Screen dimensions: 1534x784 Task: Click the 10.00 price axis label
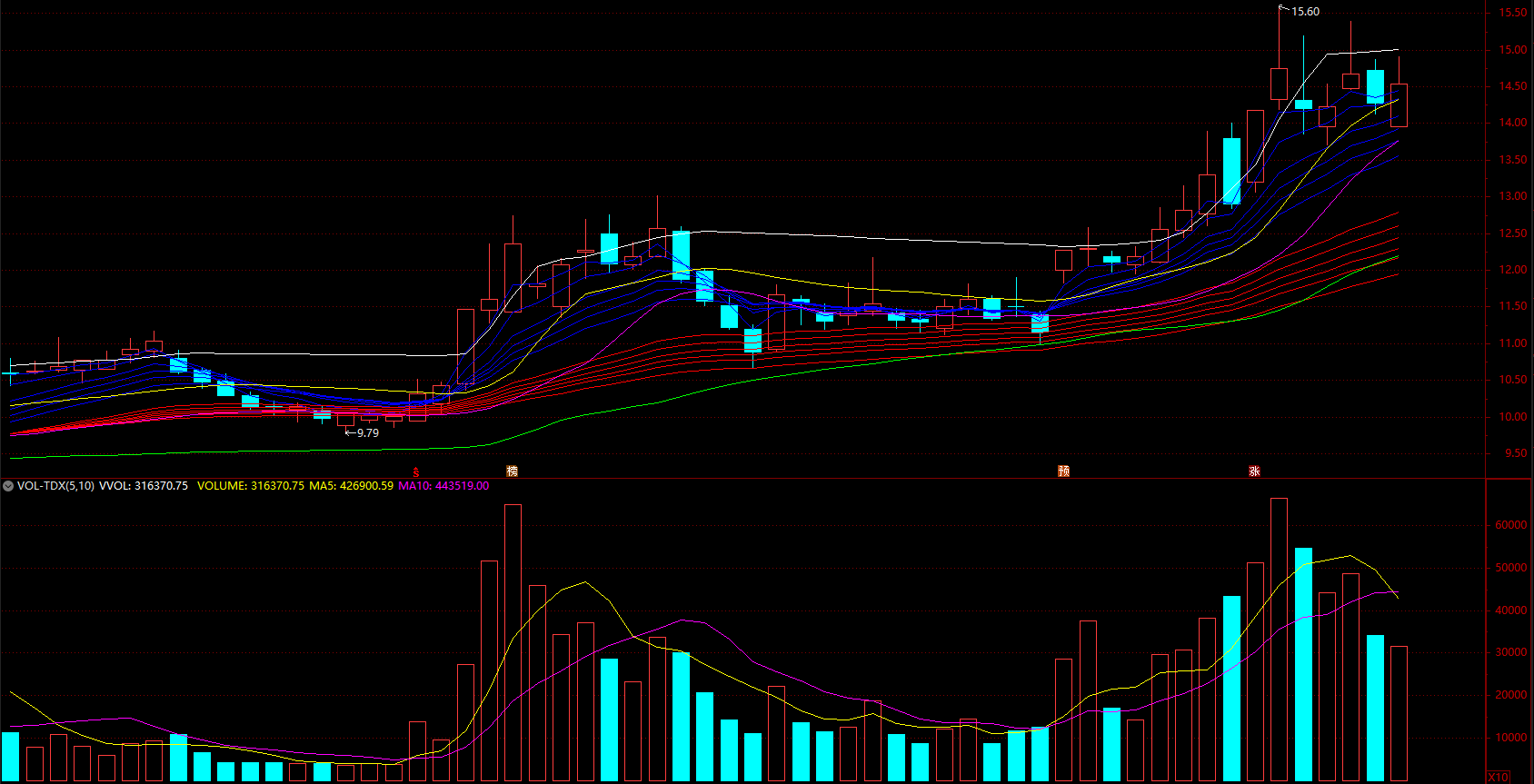(x=1513, y=417)
